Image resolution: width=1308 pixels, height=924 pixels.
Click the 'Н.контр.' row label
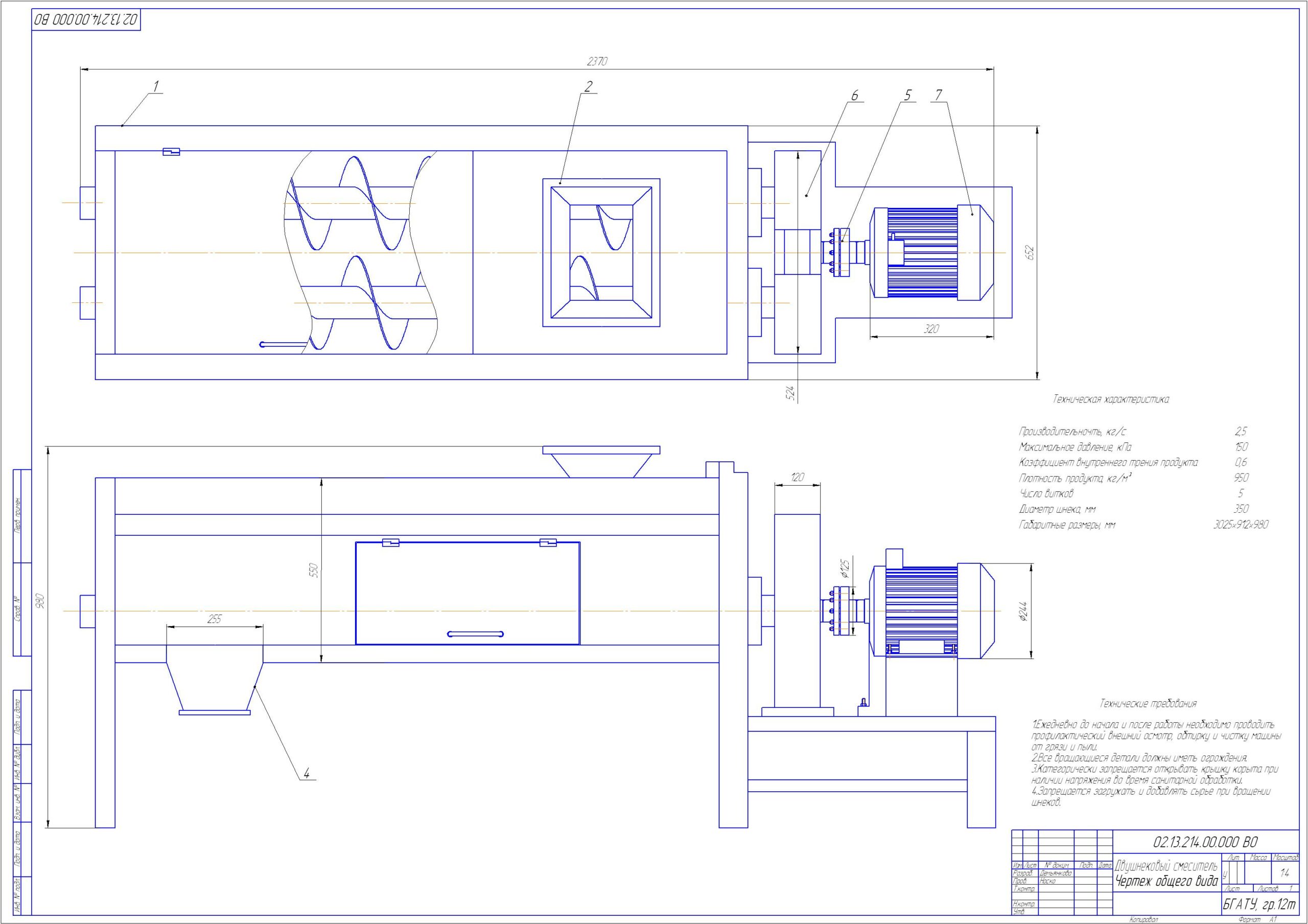coord(1024,904)
